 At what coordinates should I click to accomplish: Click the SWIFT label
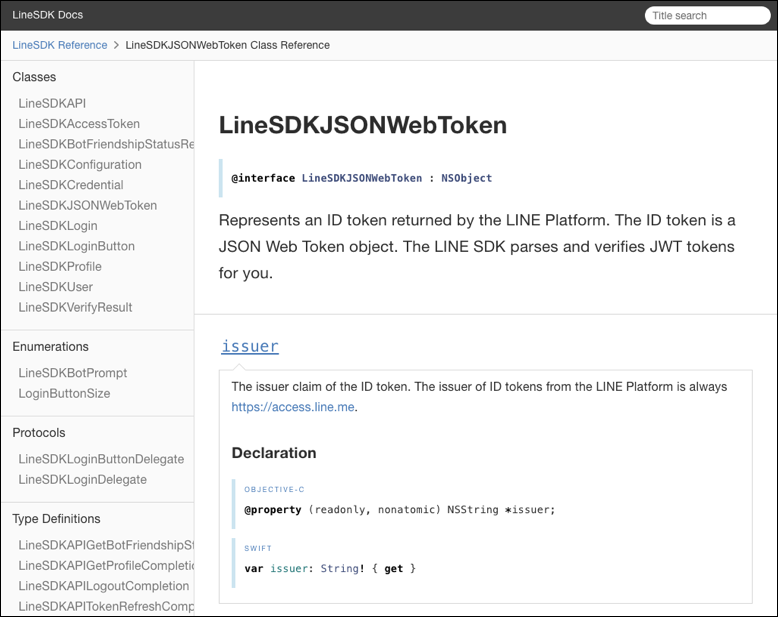(x=258, y=548)
